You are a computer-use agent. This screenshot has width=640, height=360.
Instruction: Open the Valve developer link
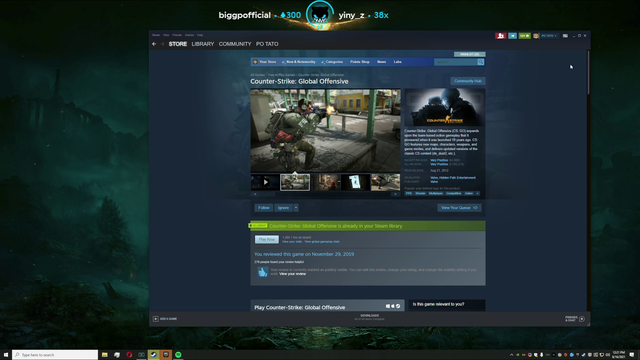pos(434,178)
